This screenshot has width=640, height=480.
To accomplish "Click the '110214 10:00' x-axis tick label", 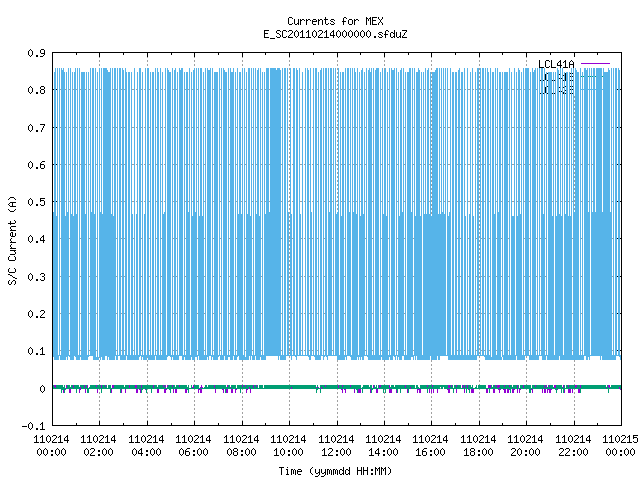I will pyautogui.click(x=288, y=446).
